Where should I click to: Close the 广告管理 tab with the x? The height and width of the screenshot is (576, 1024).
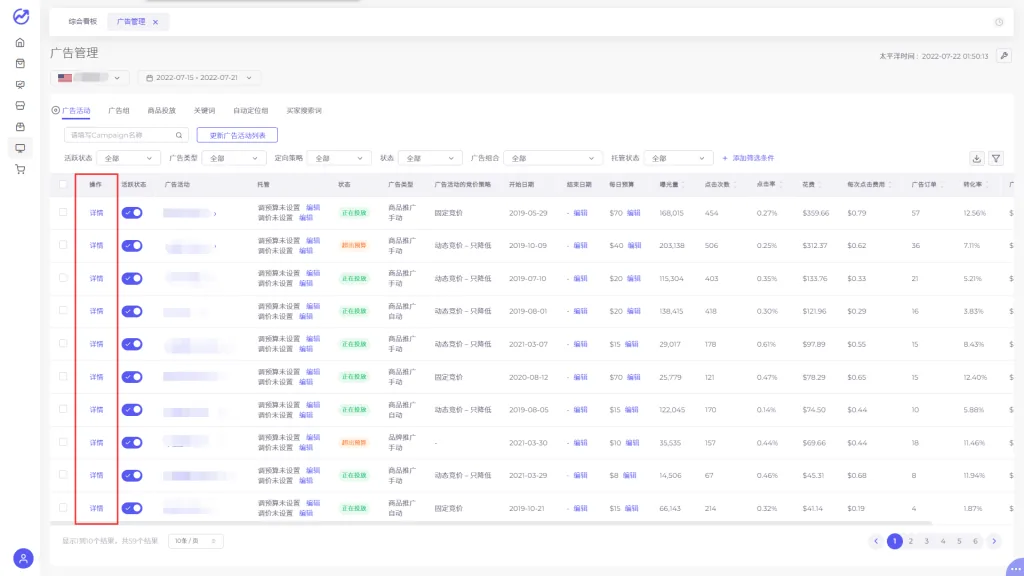tap(155, 22)
